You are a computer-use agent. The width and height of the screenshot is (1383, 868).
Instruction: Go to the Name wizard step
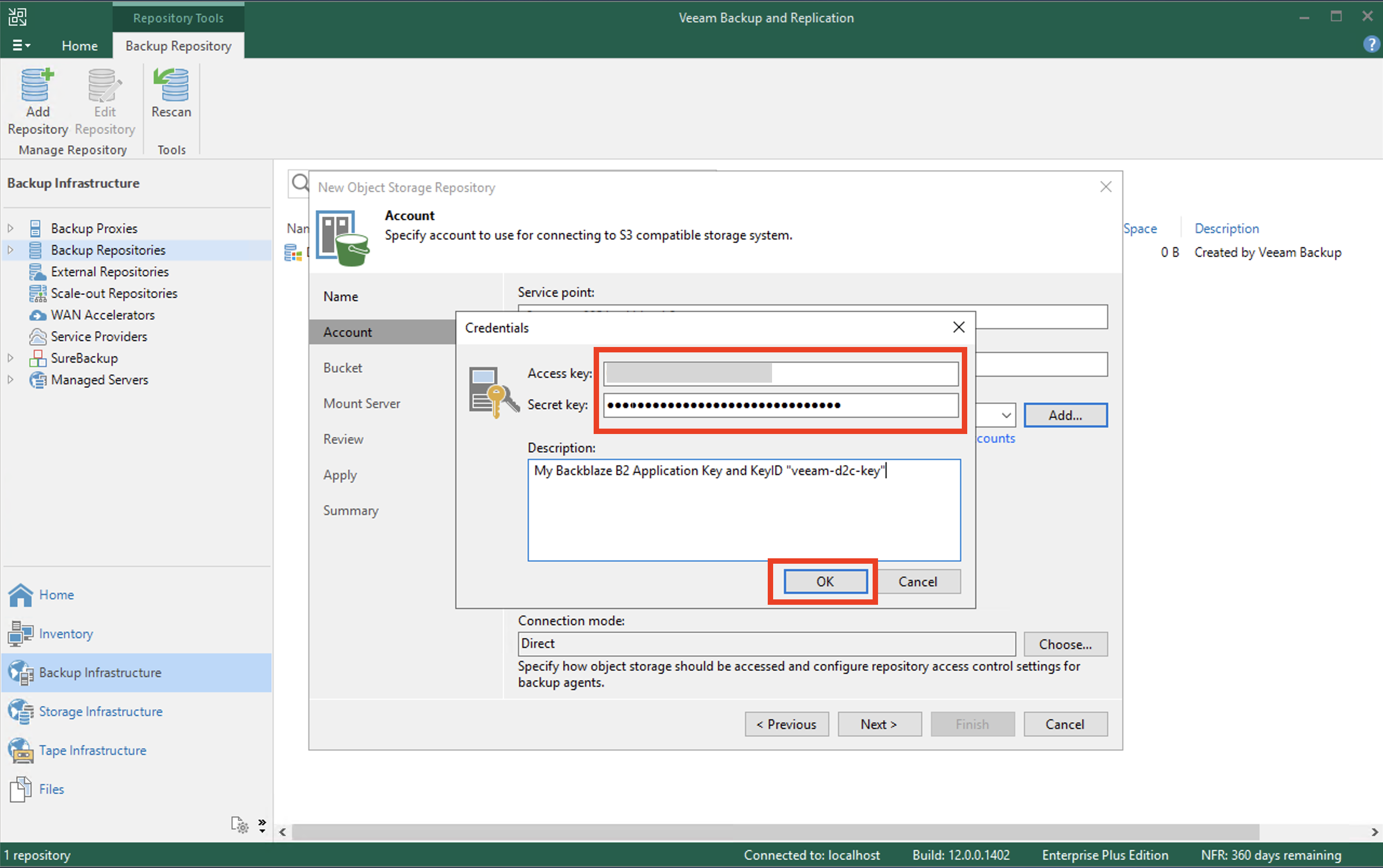(341, 297)
